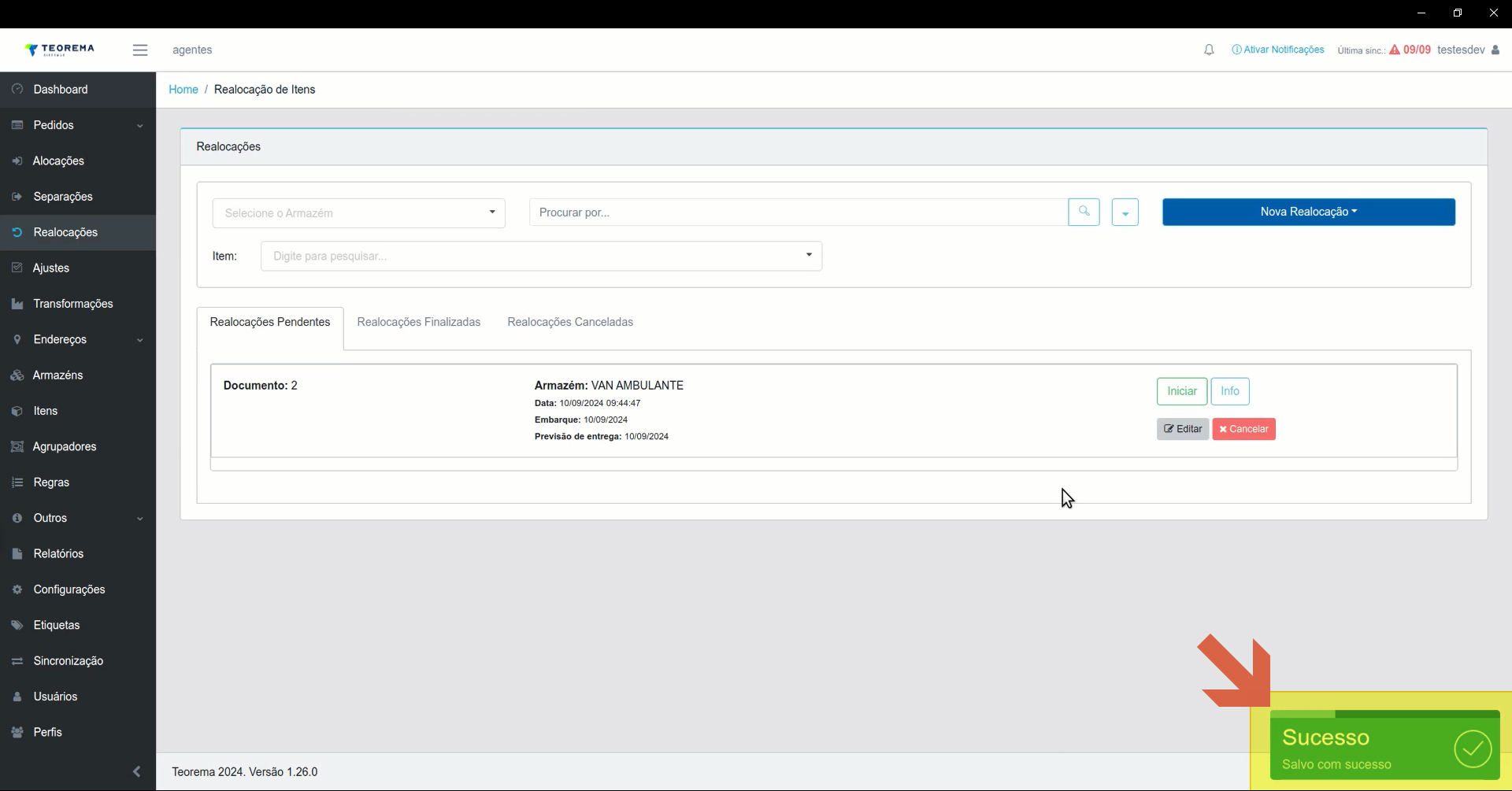Click the Configurações gear icon

[17, 590]
